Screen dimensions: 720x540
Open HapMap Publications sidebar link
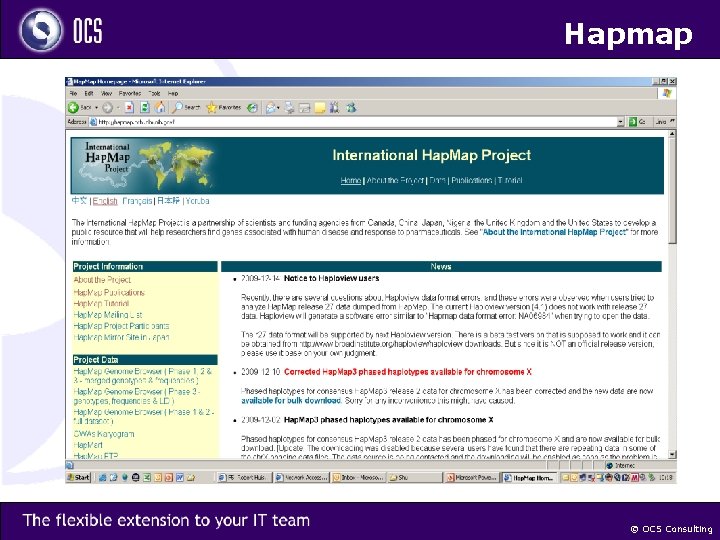[x=109, y=292]
